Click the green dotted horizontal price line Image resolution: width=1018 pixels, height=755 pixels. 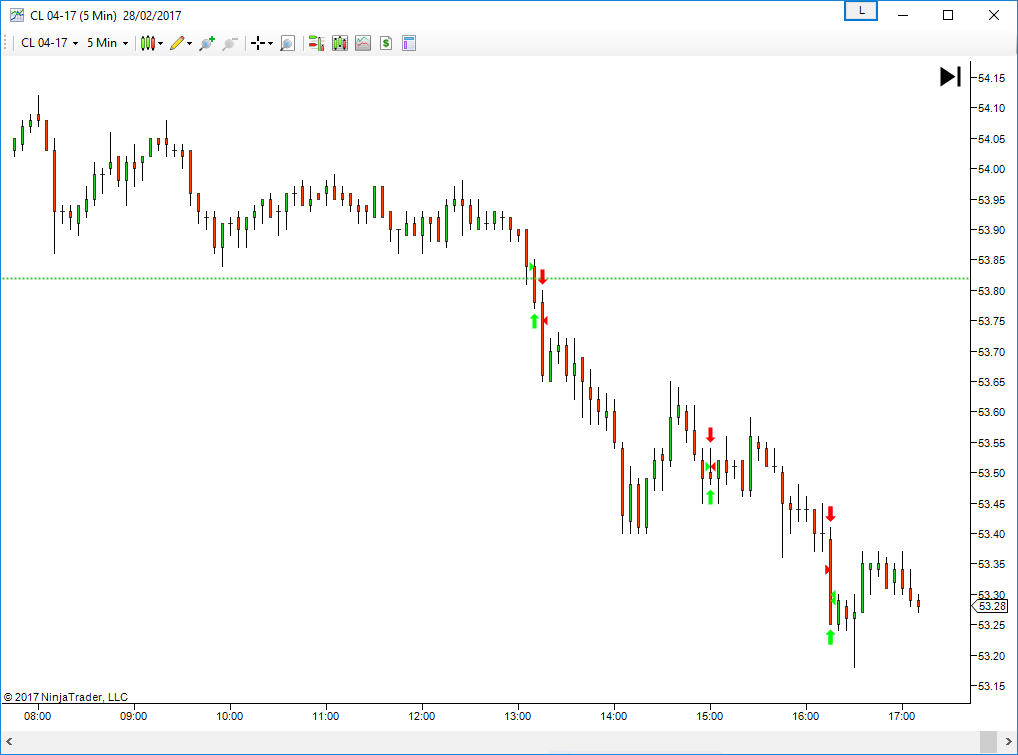[x=485, y=278]
